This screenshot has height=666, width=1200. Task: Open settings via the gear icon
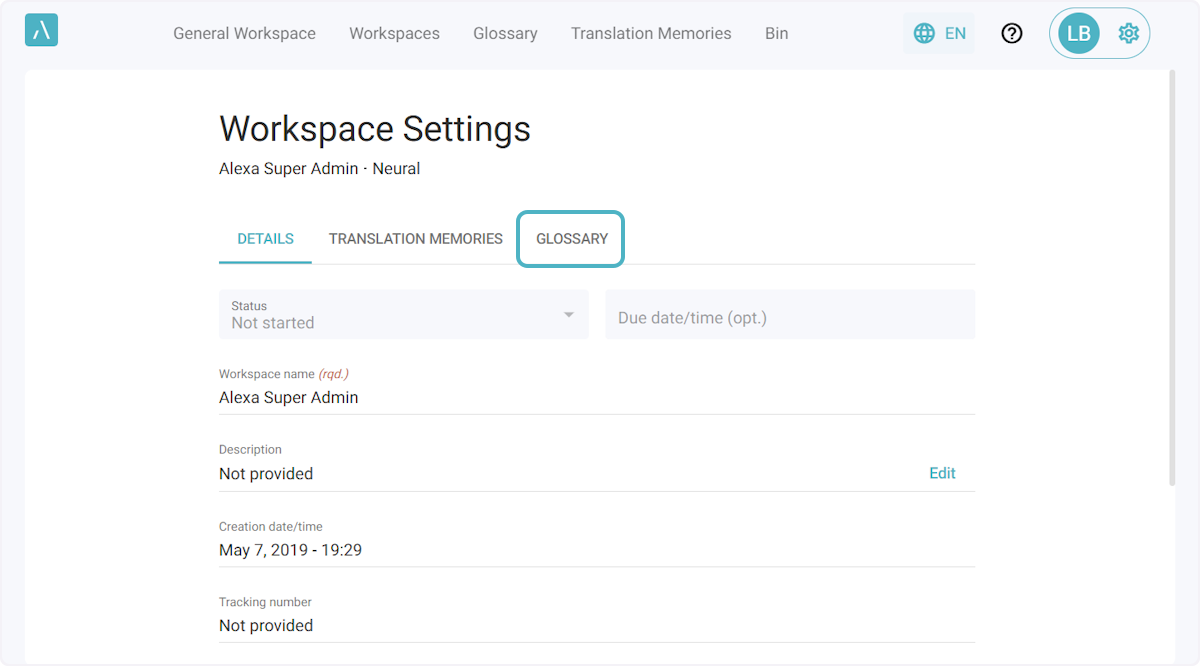click(x=1129, y=33)
